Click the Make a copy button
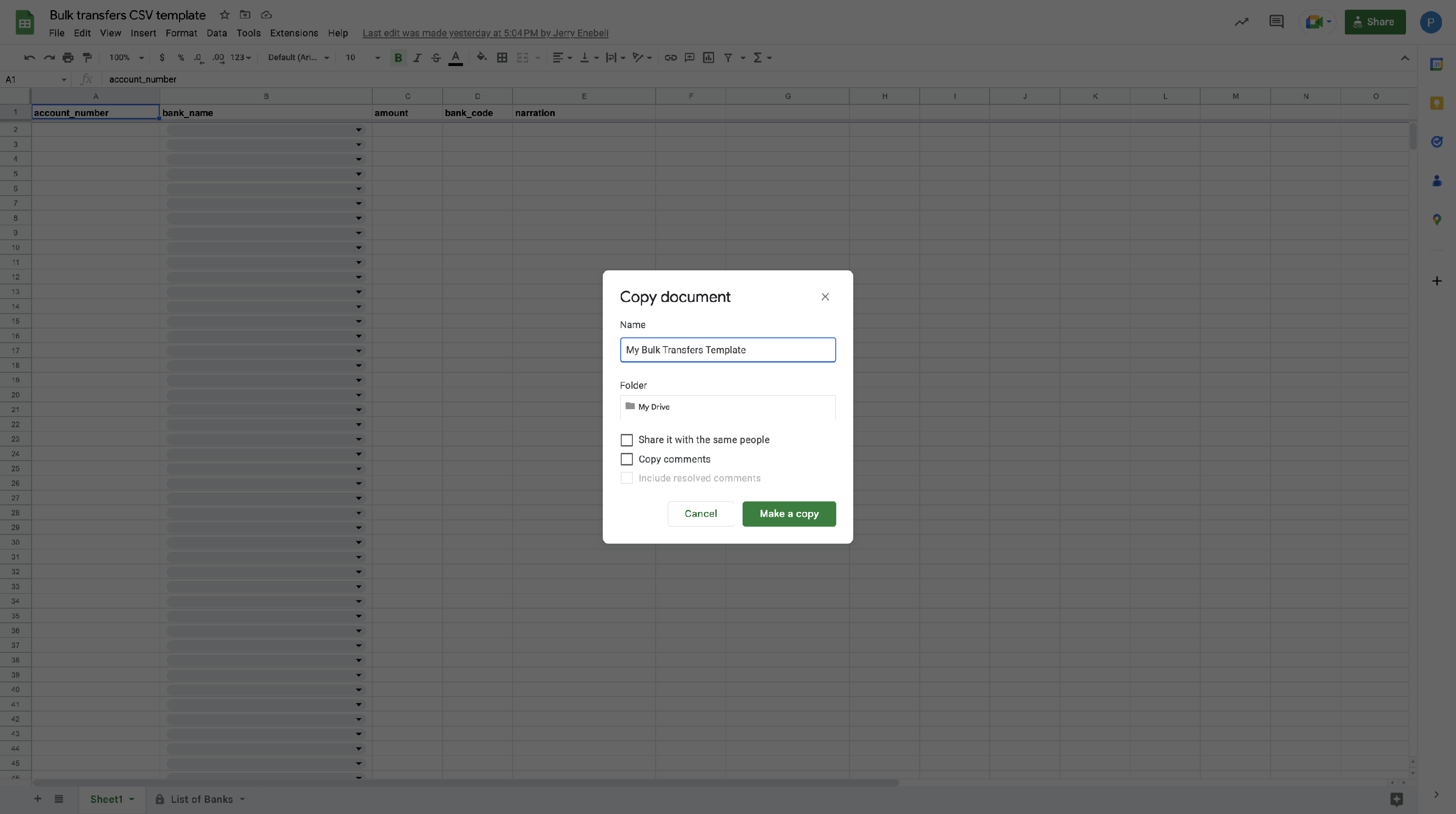The width and height of the screenshot is (1456, 814). tap(789, 514)
